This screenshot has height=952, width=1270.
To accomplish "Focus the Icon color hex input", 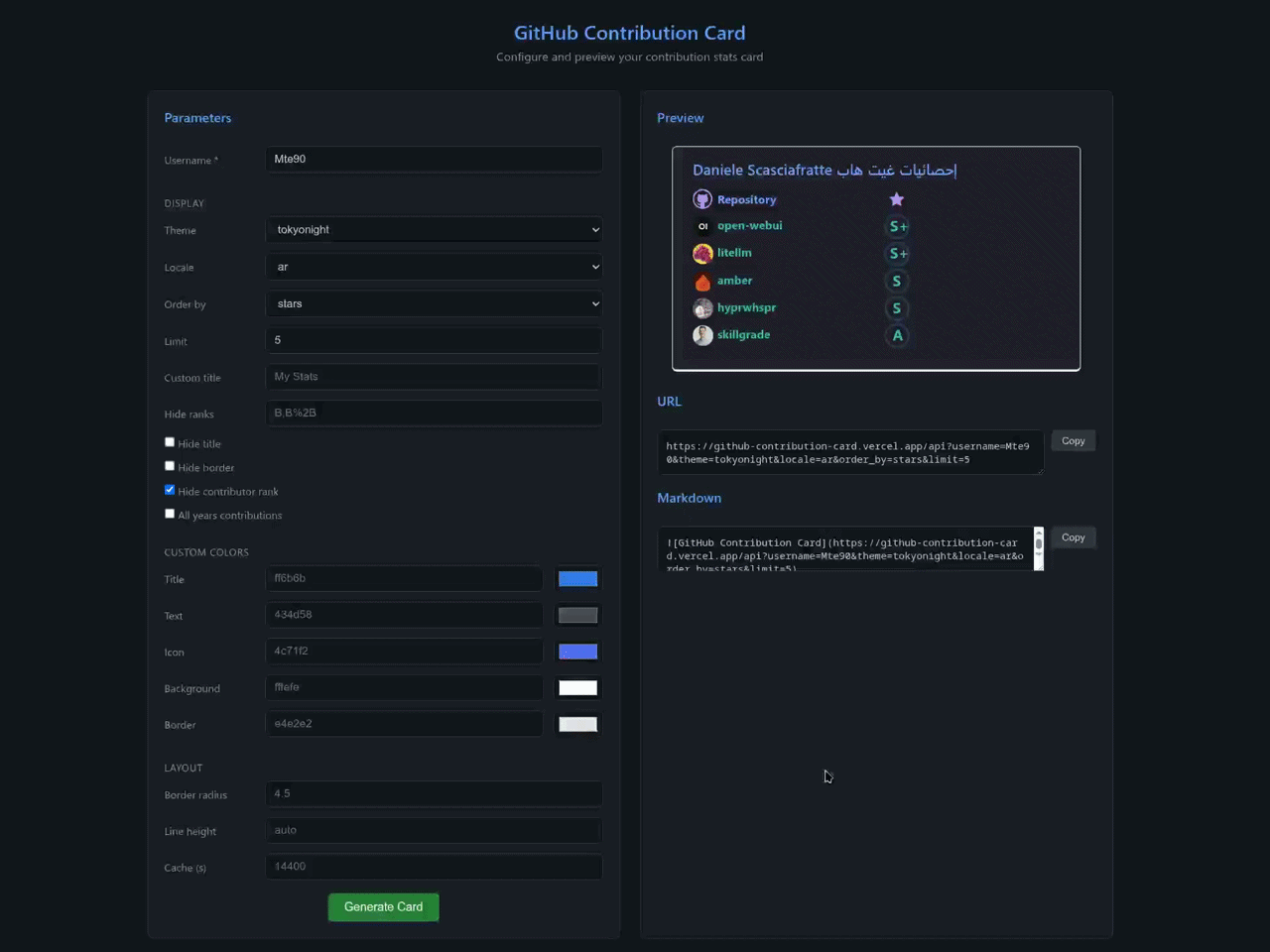I will pos(404,651).
